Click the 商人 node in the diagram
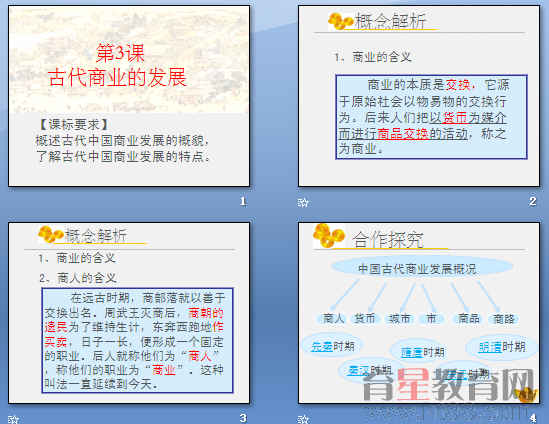 coord(333,318)
